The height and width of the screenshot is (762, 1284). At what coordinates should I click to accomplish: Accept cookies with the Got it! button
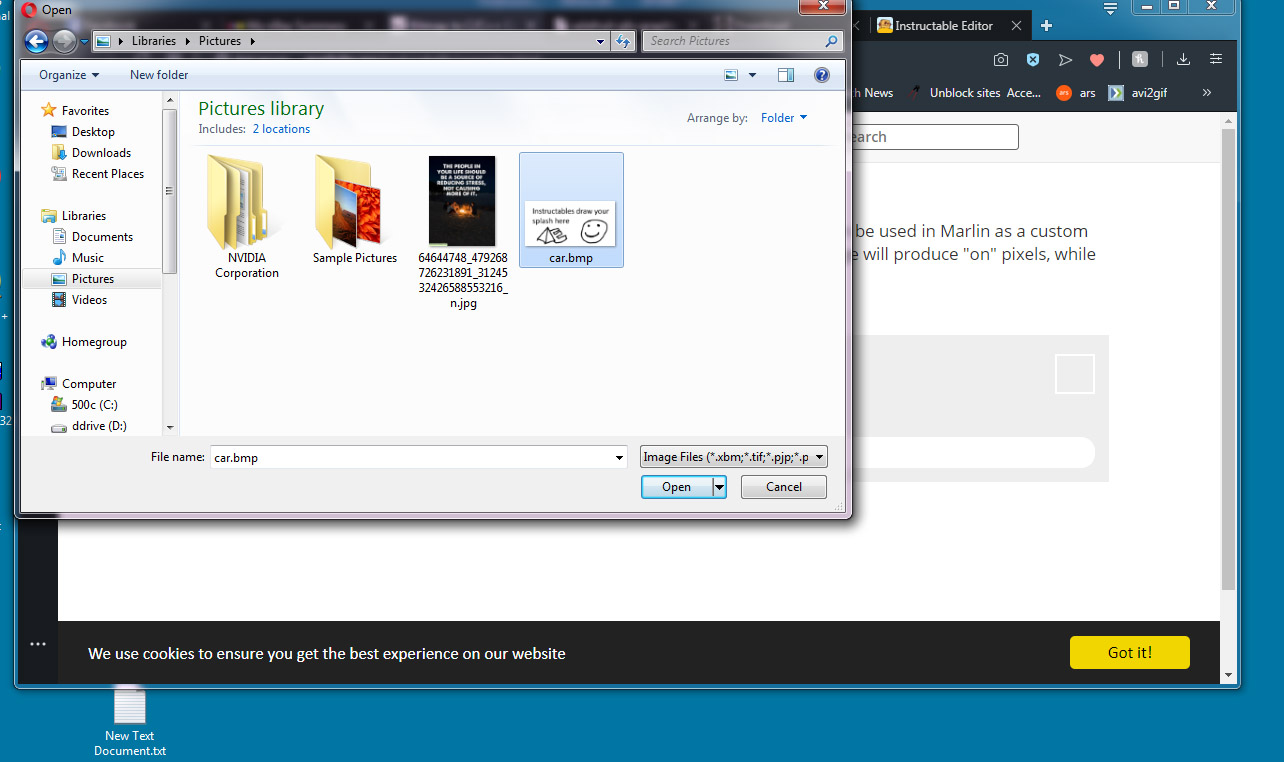click(1130, 653)
